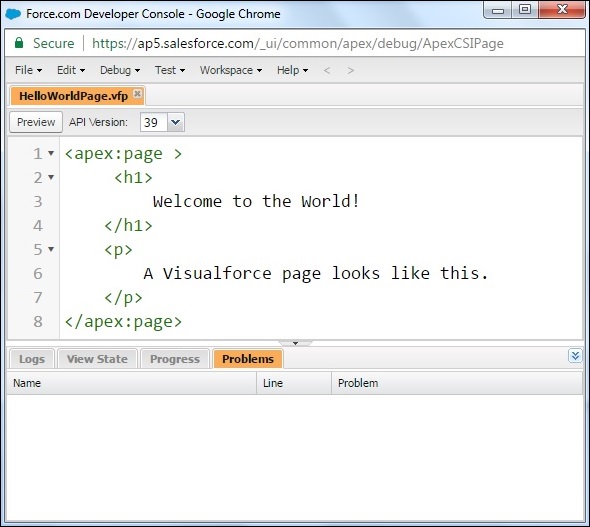Sort by the Problem column header

[x=457, y=383]
